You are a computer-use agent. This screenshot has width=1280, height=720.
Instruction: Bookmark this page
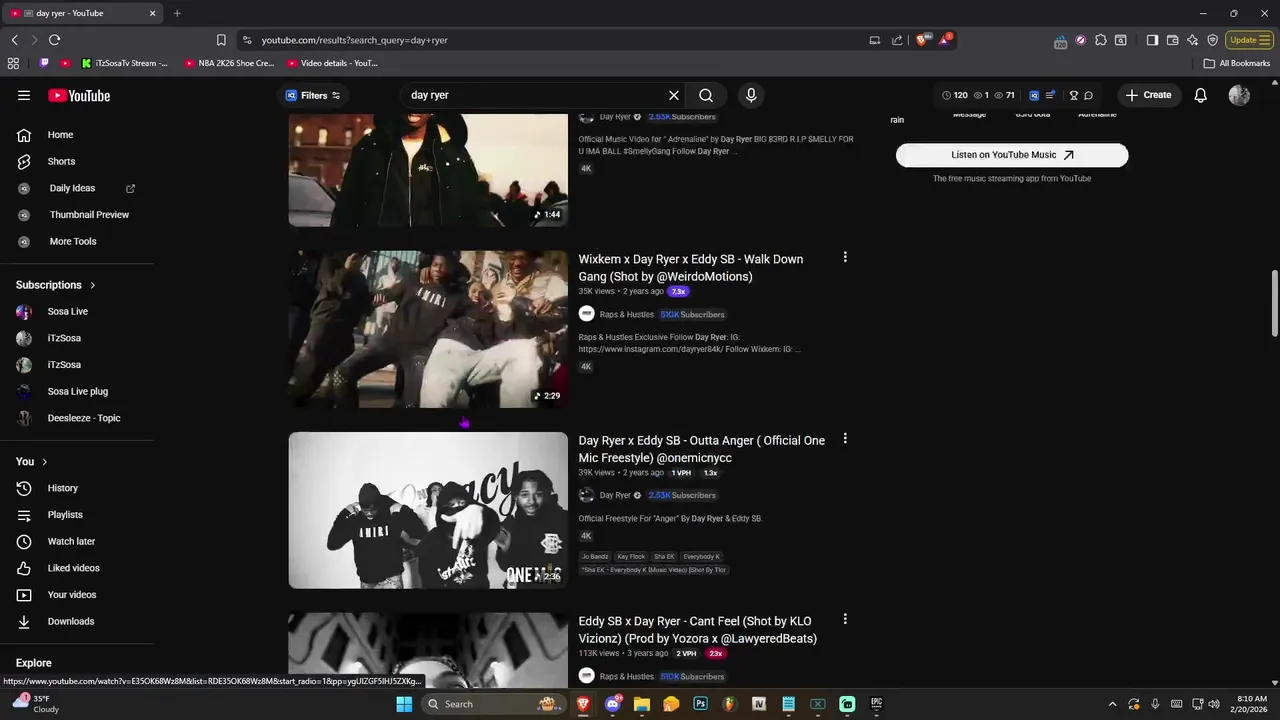(221, 40)
